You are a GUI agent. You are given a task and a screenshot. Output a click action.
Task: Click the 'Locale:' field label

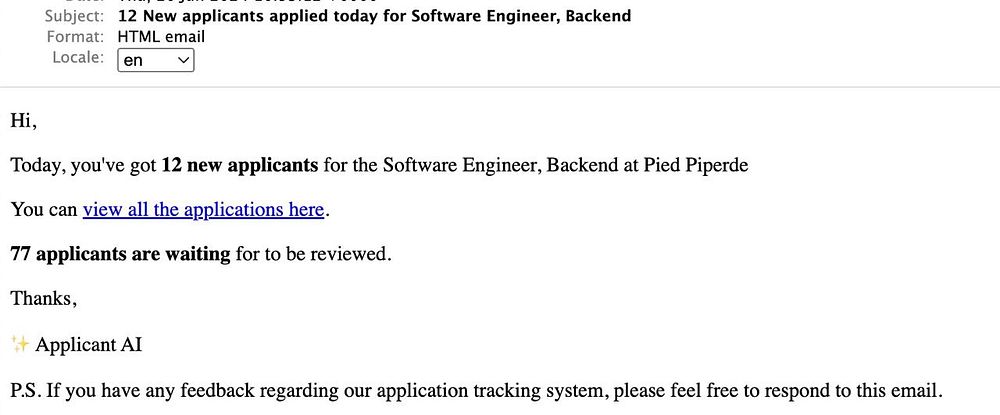click(78, 57)
